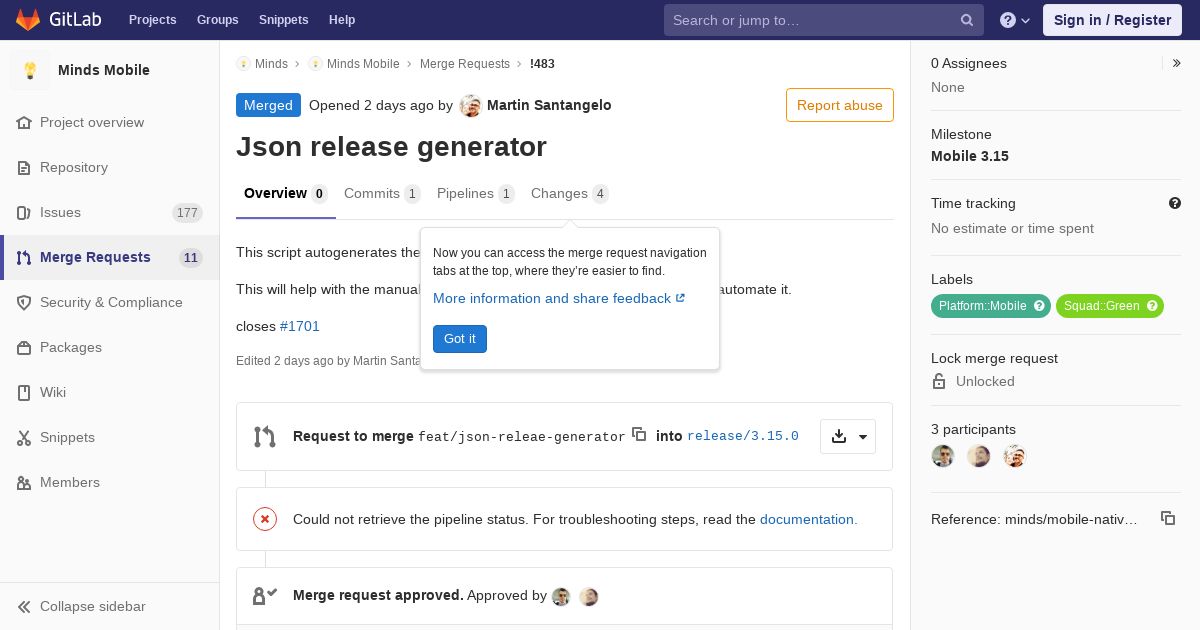Open the Groups menu
The height and width of the screenshot is (630, 1200).
217,20
